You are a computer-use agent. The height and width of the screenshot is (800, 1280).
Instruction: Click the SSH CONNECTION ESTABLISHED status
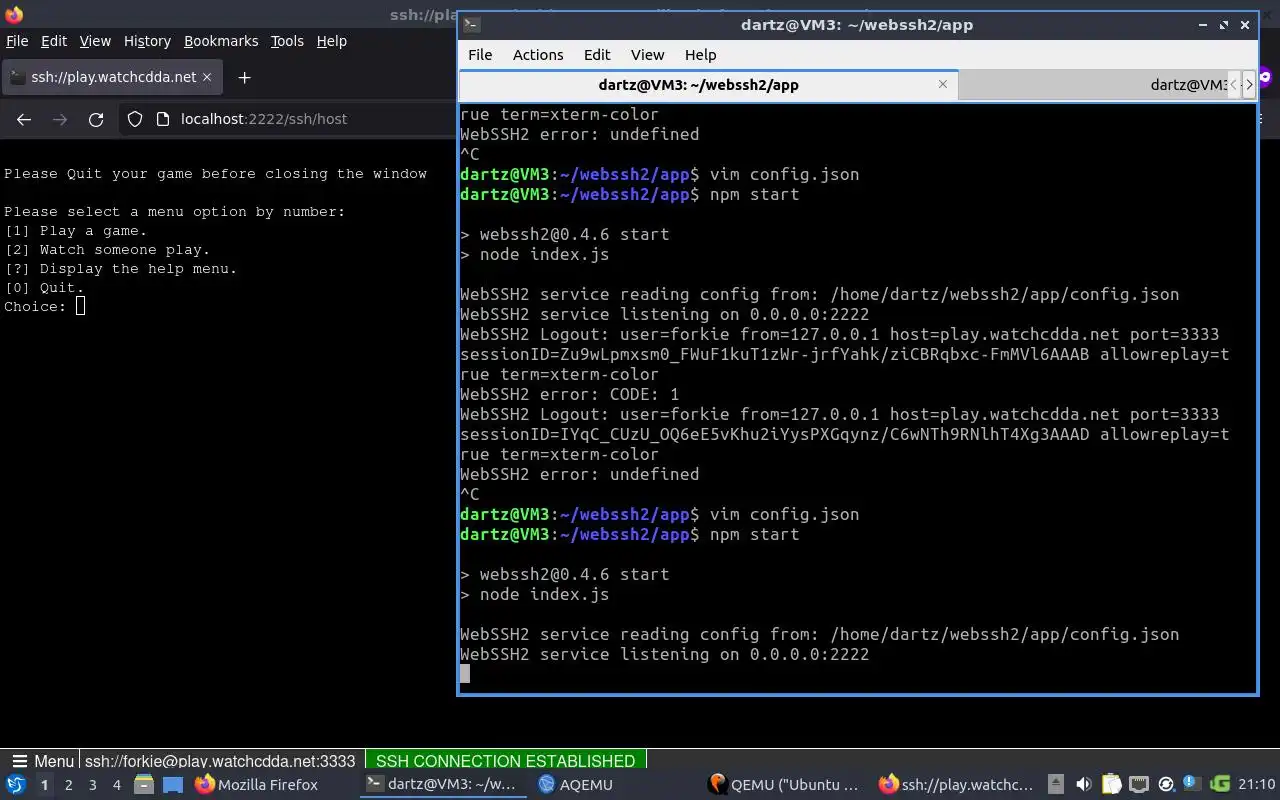505,761
